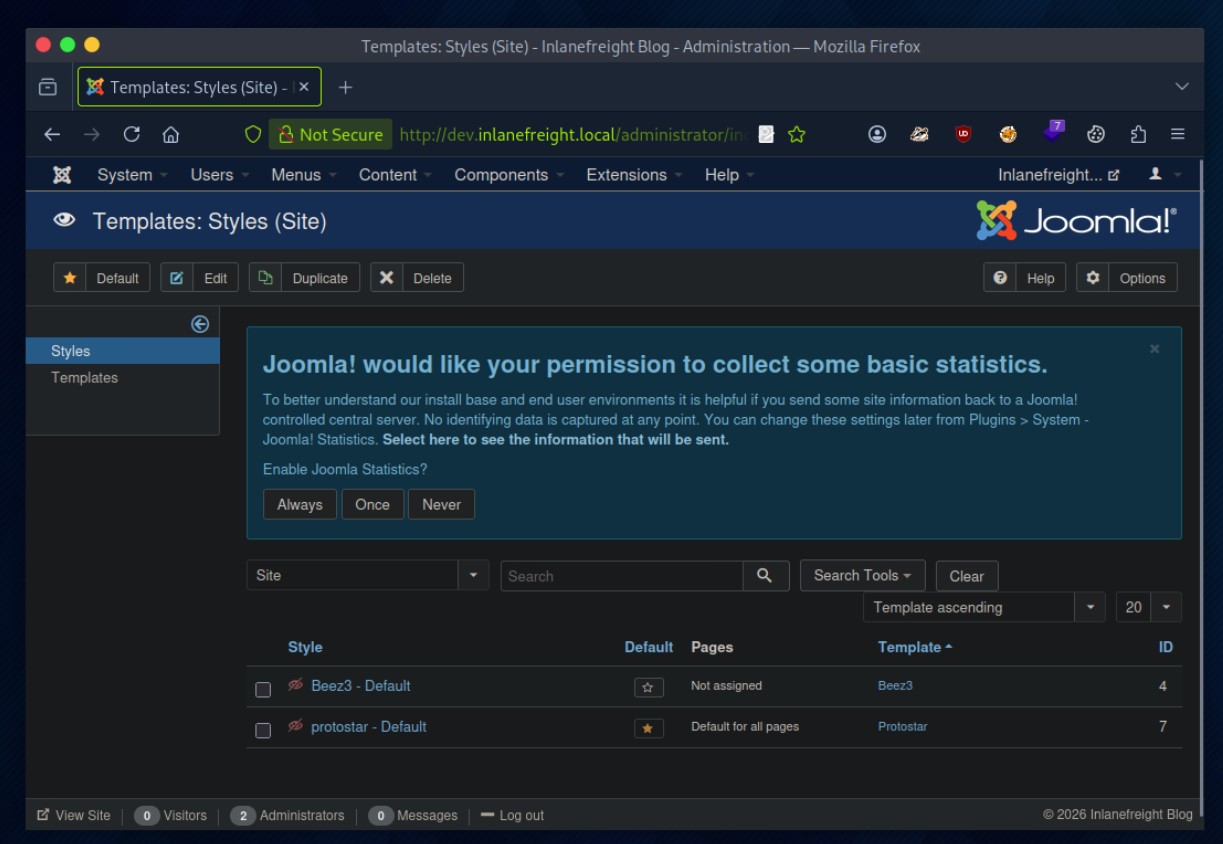Screen dimensions: 1223x844
Task: Check the Beez3 - Default checkbox
Action: point(263,689)
